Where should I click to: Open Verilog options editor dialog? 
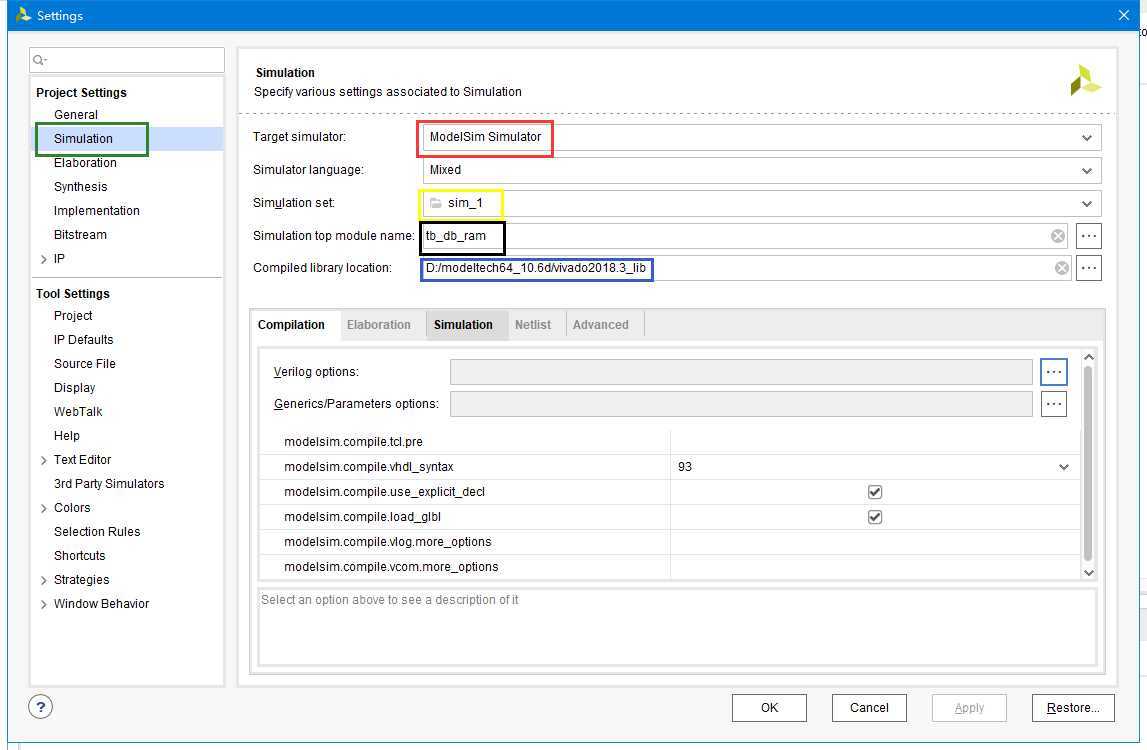tap(1053, 372)
